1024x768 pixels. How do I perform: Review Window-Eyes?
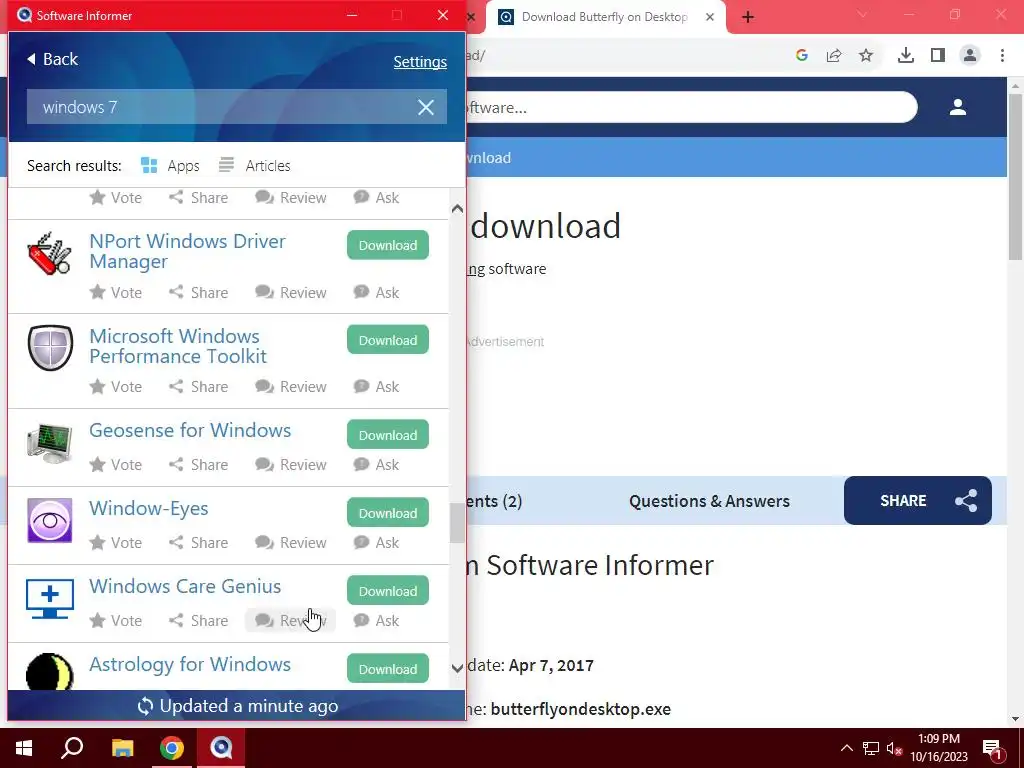pos(291,543)
